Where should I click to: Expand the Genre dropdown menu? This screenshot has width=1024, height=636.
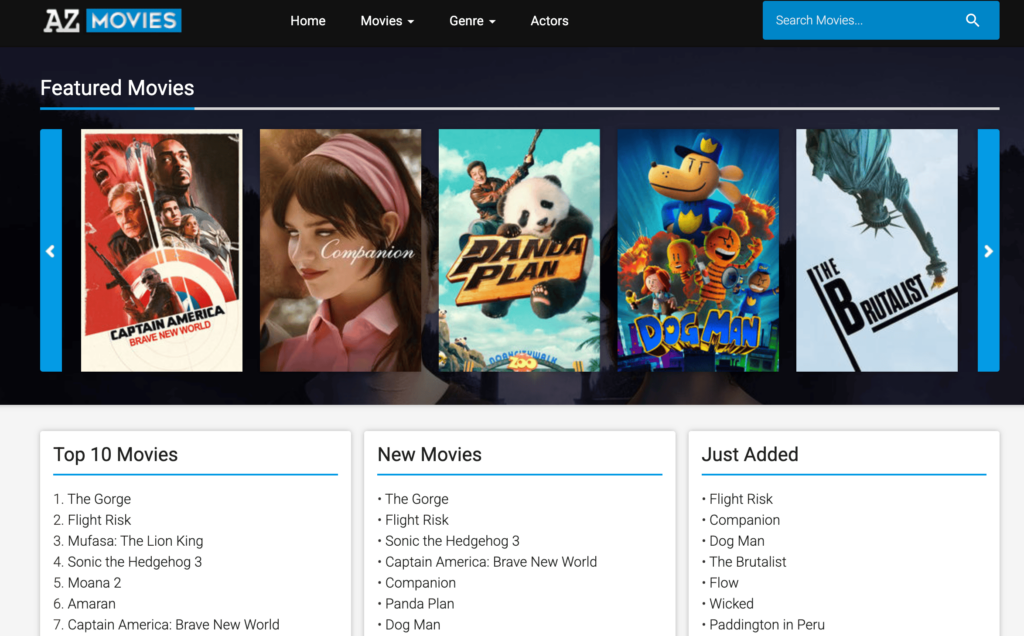point(472,21)
